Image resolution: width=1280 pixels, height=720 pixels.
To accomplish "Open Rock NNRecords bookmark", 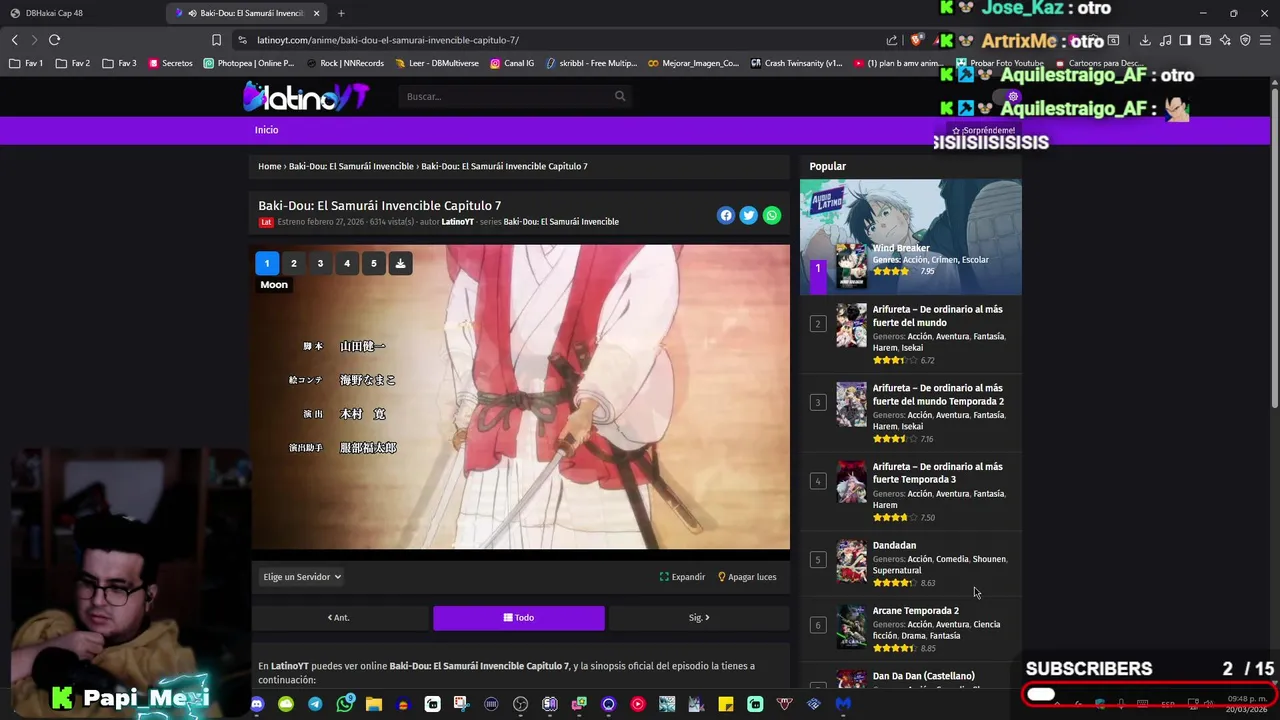I will tap(345, 63).
